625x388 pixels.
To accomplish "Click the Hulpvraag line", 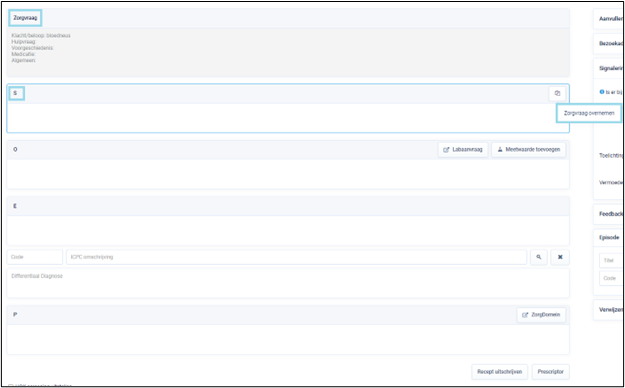I will click(24, 41).
